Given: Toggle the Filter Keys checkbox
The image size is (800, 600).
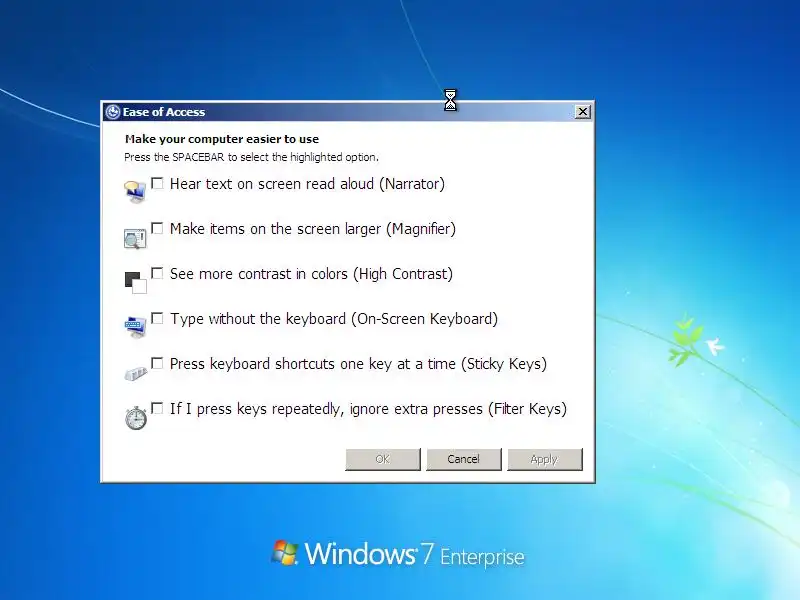Looking at the screenshot, I should point(157,408).
